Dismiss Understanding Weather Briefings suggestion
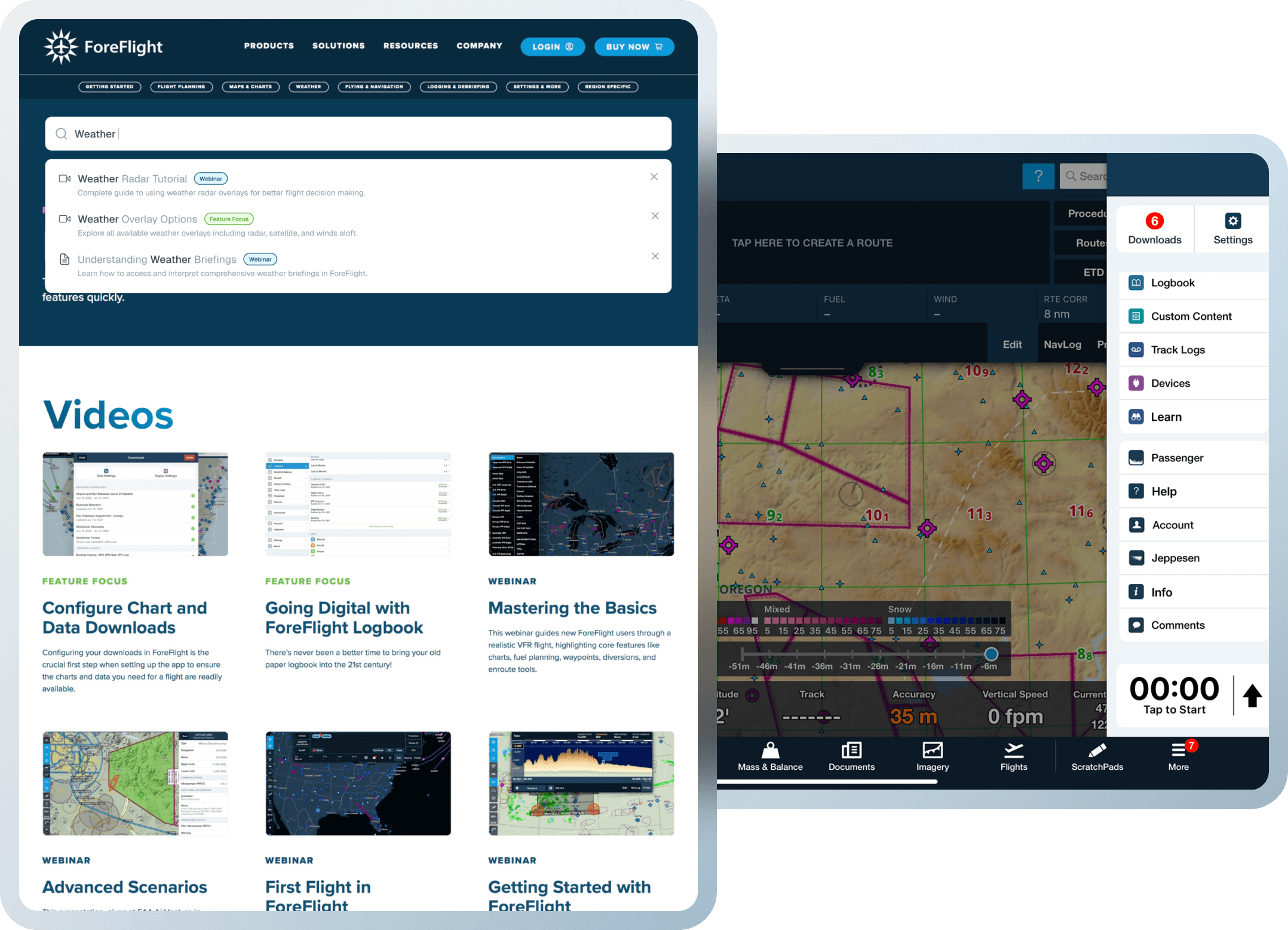The image size is (1288, 930). 655,256
